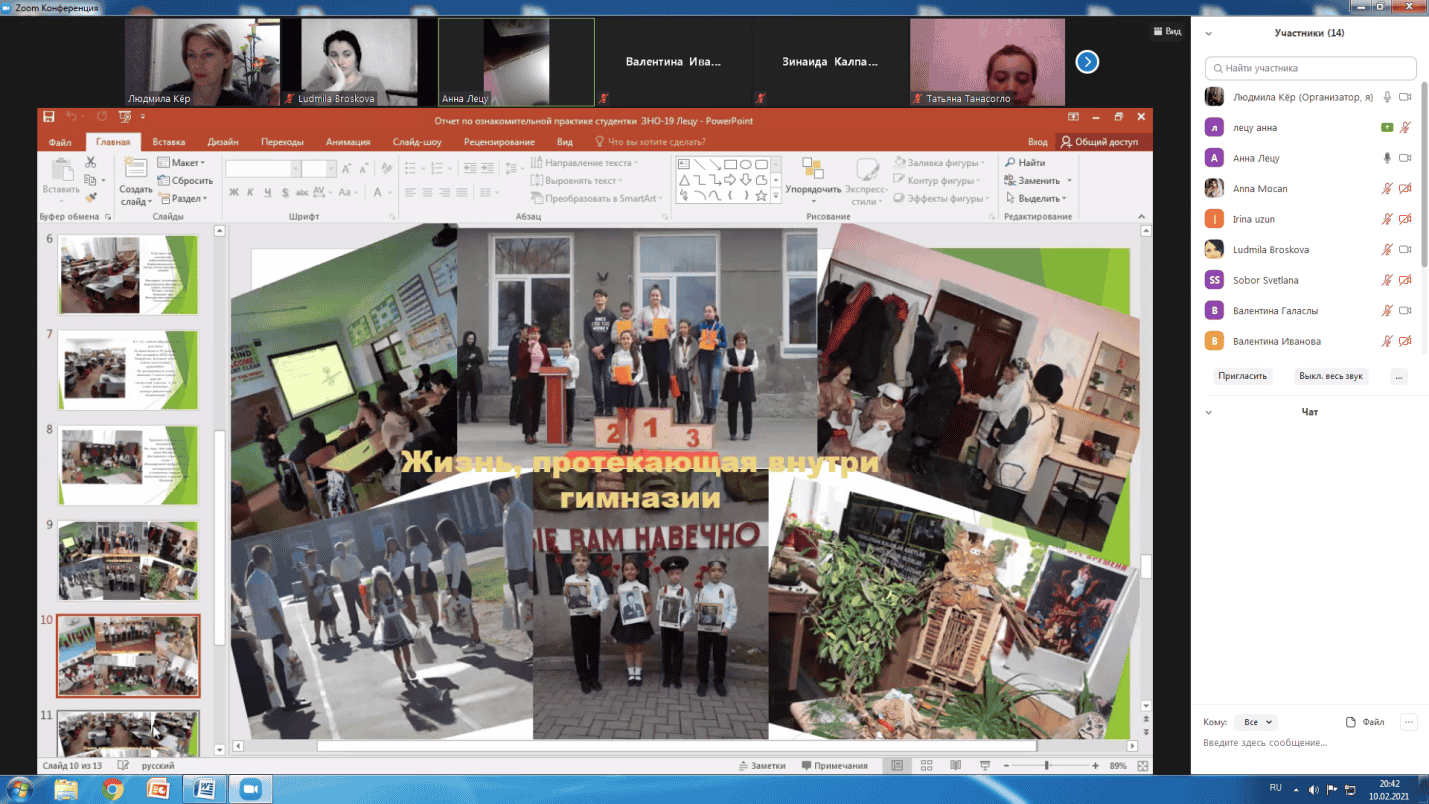Screen dimensions: 1429x804
Task: Click the Выкл. весь звук button
Action: 1331,376
